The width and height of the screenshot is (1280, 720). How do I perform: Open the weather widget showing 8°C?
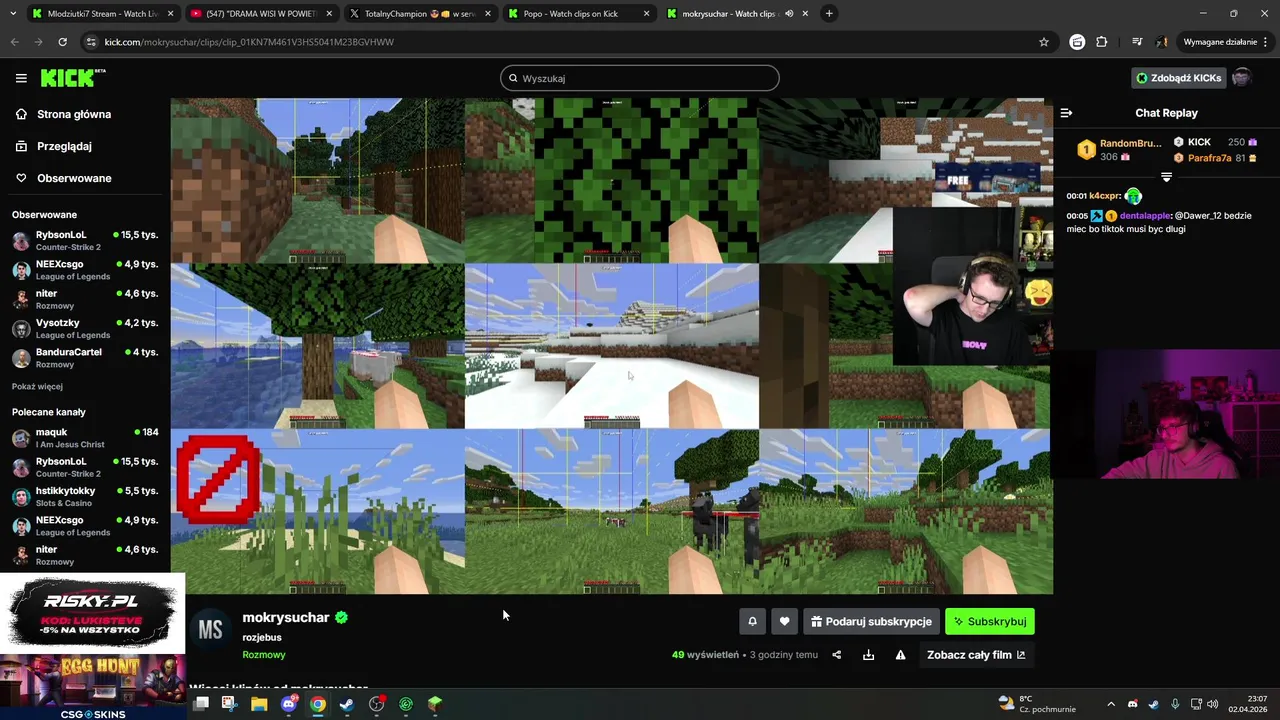tap(1037, 704)
